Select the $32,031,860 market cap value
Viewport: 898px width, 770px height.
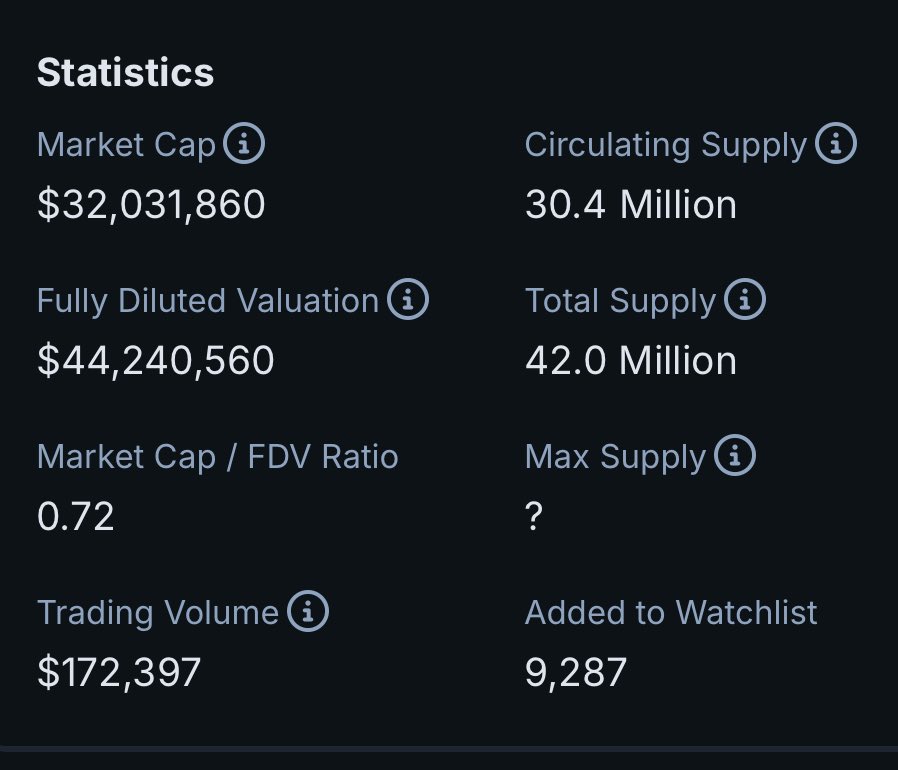[151, 204]
